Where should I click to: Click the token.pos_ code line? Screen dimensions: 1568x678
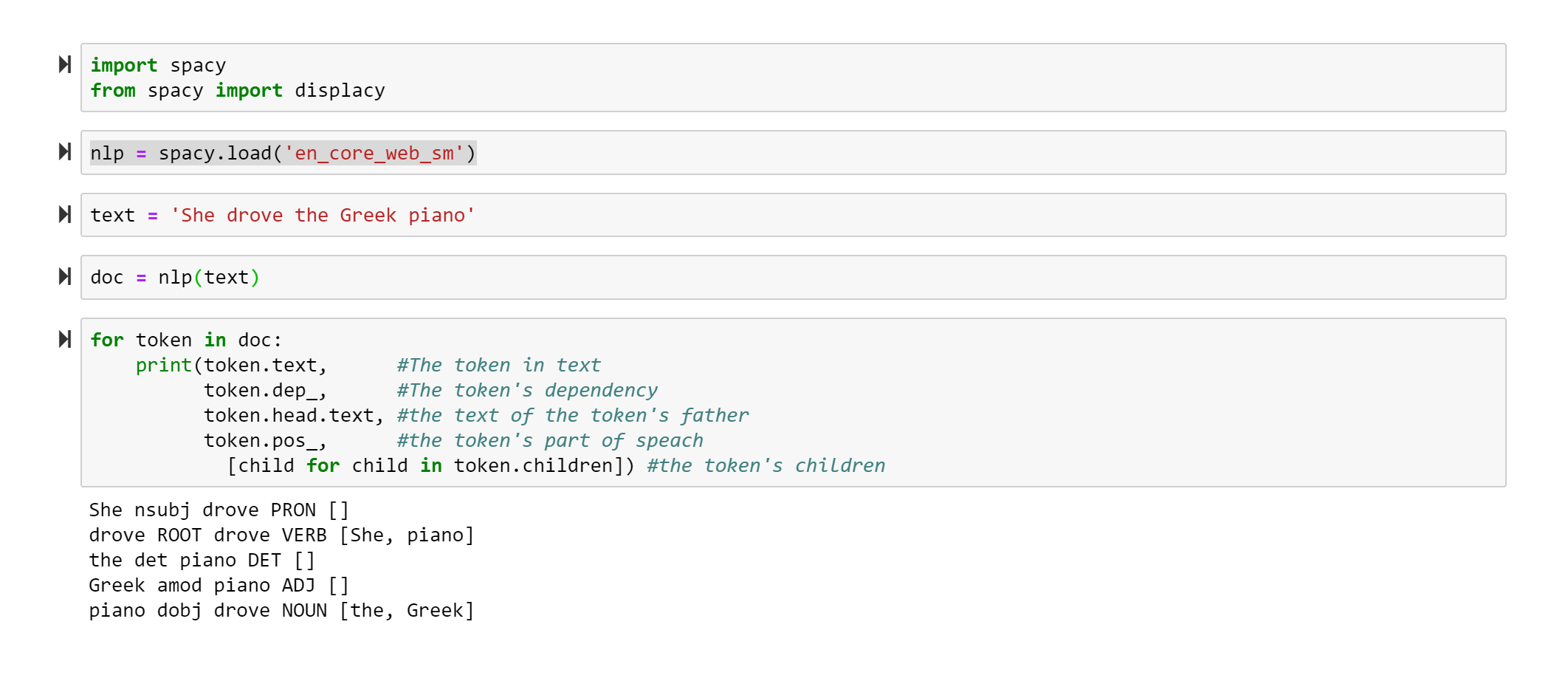265,441
